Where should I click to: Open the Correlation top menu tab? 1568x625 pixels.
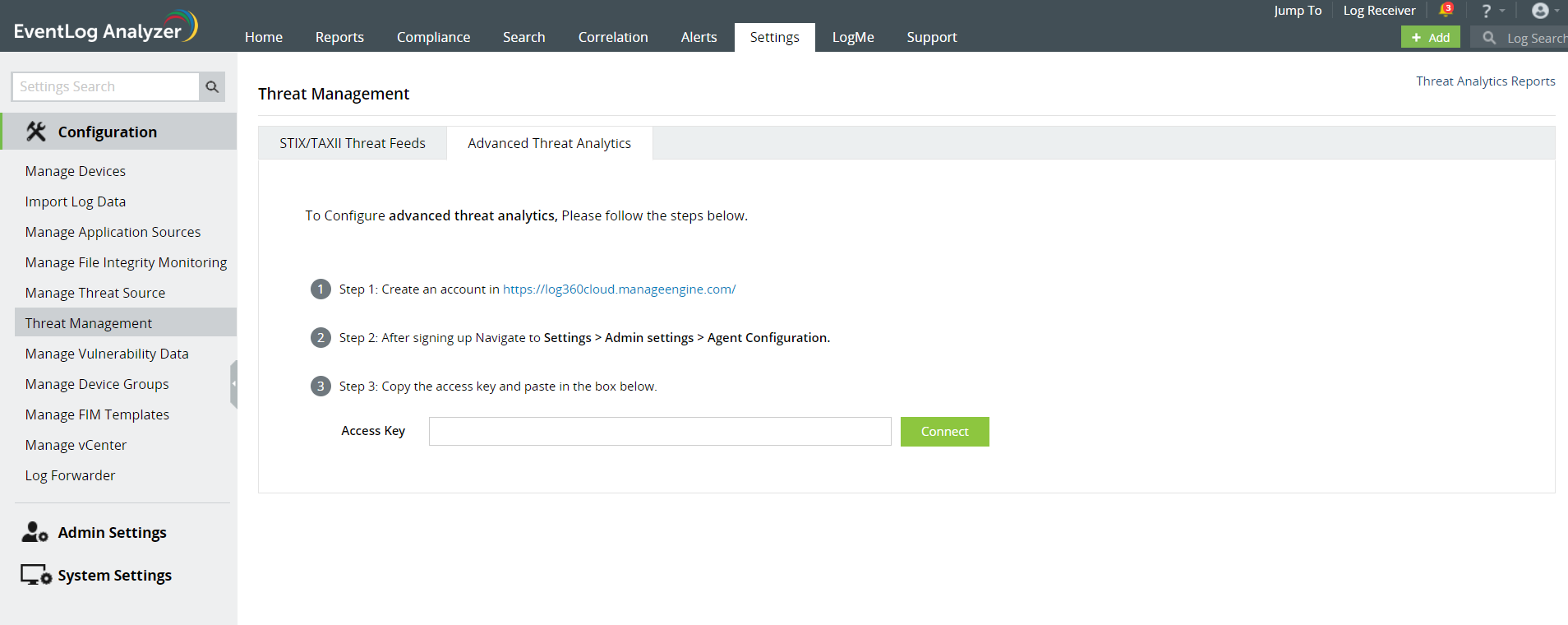[x=613, y=37]
